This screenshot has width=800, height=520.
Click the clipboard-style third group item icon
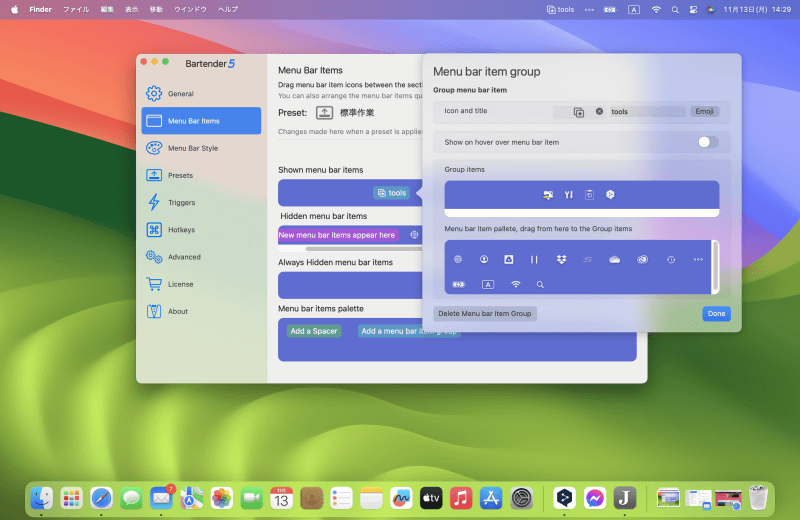point(589,194)
